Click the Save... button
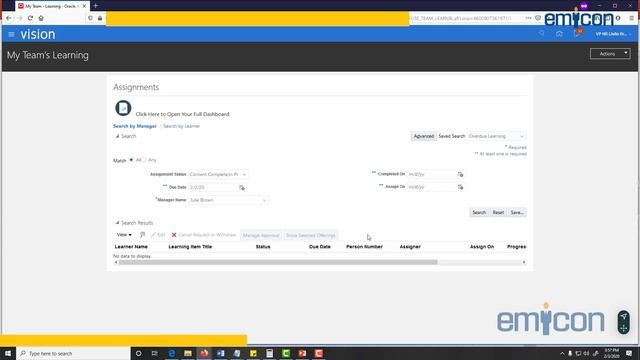The width and height of the screenshot is (640, 360). [x=517, y=213]
